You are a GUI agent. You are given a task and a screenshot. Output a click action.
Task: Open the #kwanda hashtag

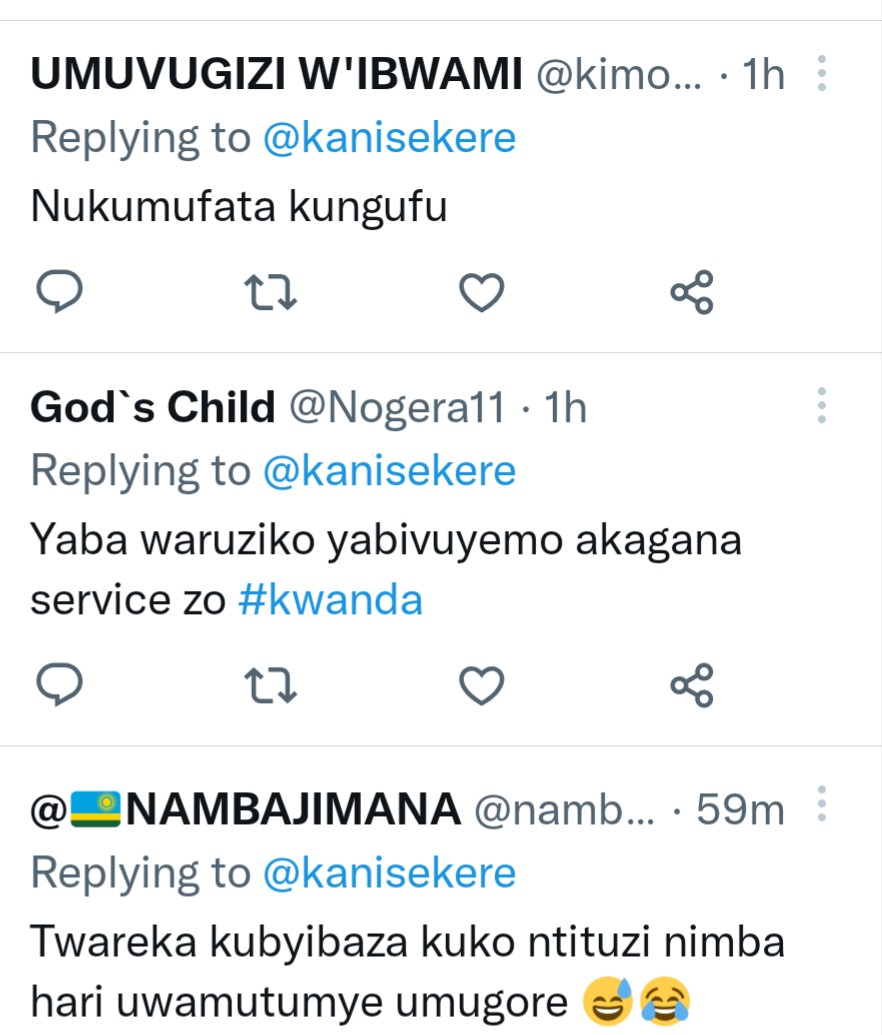click(330, 599)
